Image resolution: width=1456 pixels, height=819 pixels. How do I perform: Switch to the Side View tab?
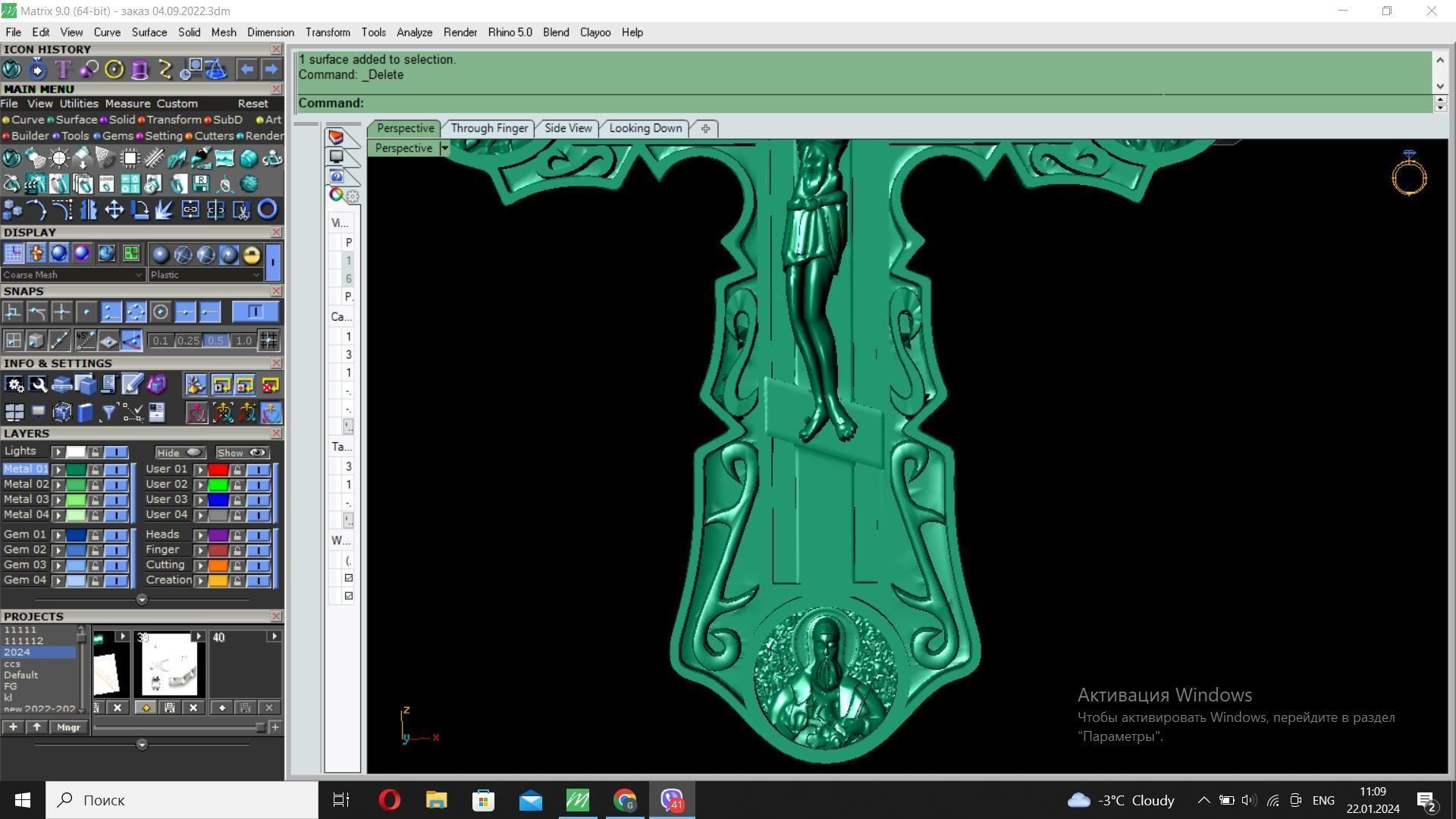tap(567, 129)
